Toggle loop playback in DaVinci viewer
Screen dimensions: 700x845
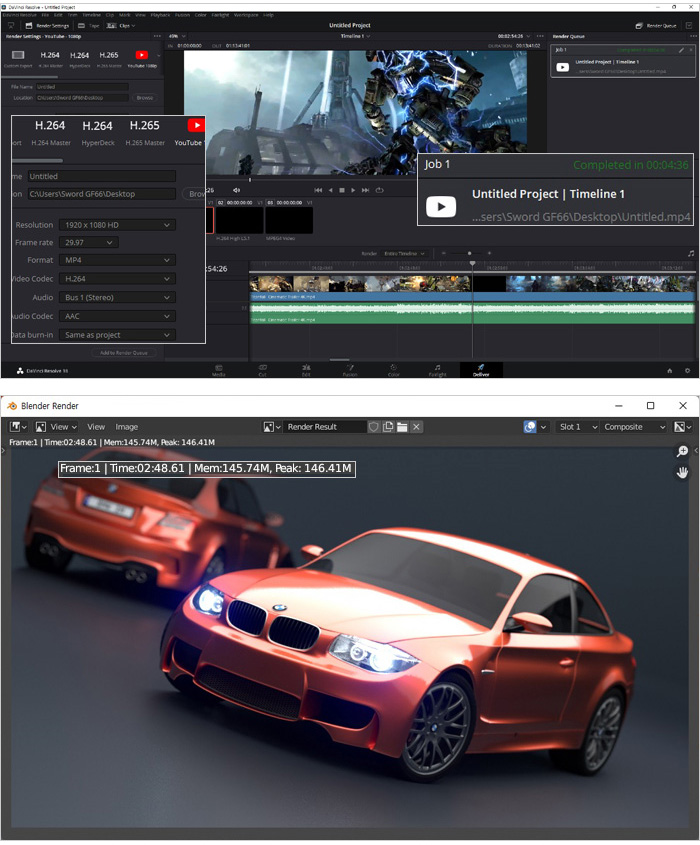(x=379, y=190)
